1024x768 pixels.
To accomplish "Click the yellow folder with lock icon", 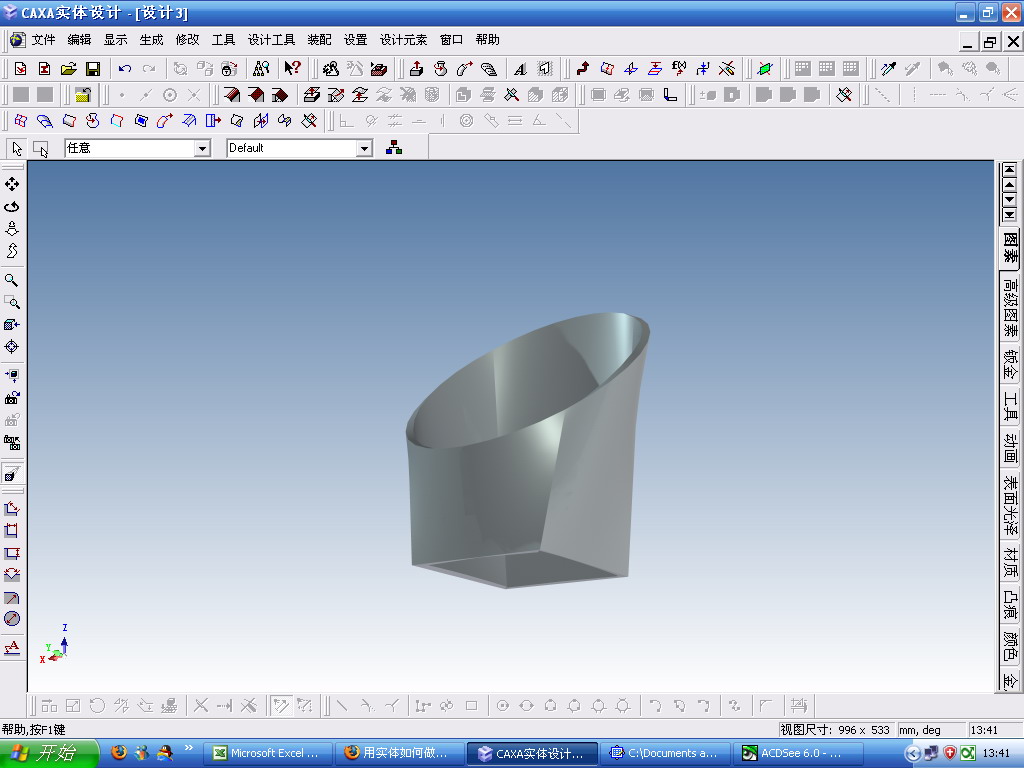I will pyautogui.click(x=82, y=95).
